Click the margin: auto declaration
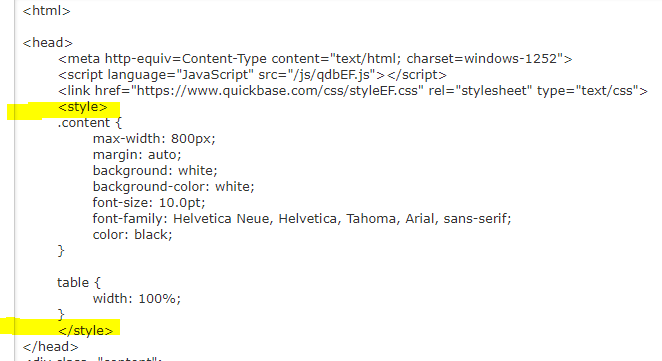Screen dimensions: 662x361 pyautogui.click(x=137, y=155)
